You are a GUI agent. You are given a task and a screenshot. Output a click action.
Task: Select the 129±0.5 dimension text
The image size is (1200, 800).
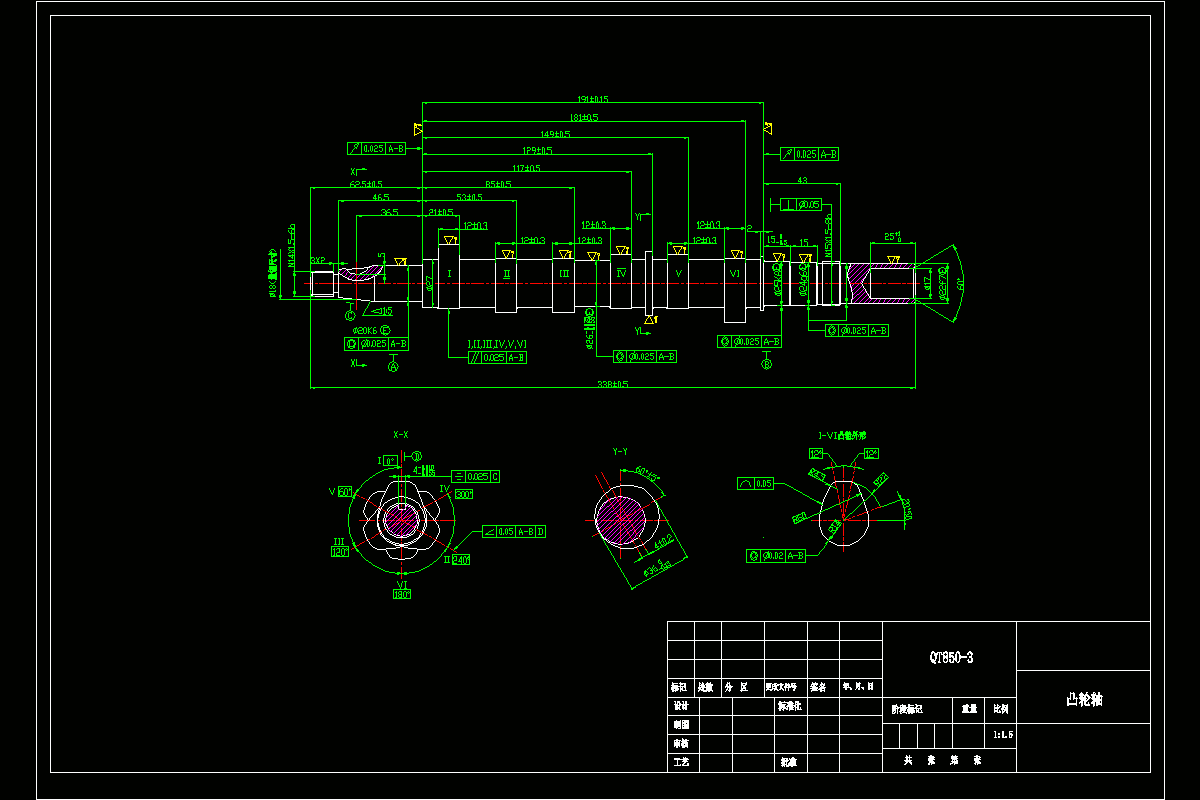point(537,151)
